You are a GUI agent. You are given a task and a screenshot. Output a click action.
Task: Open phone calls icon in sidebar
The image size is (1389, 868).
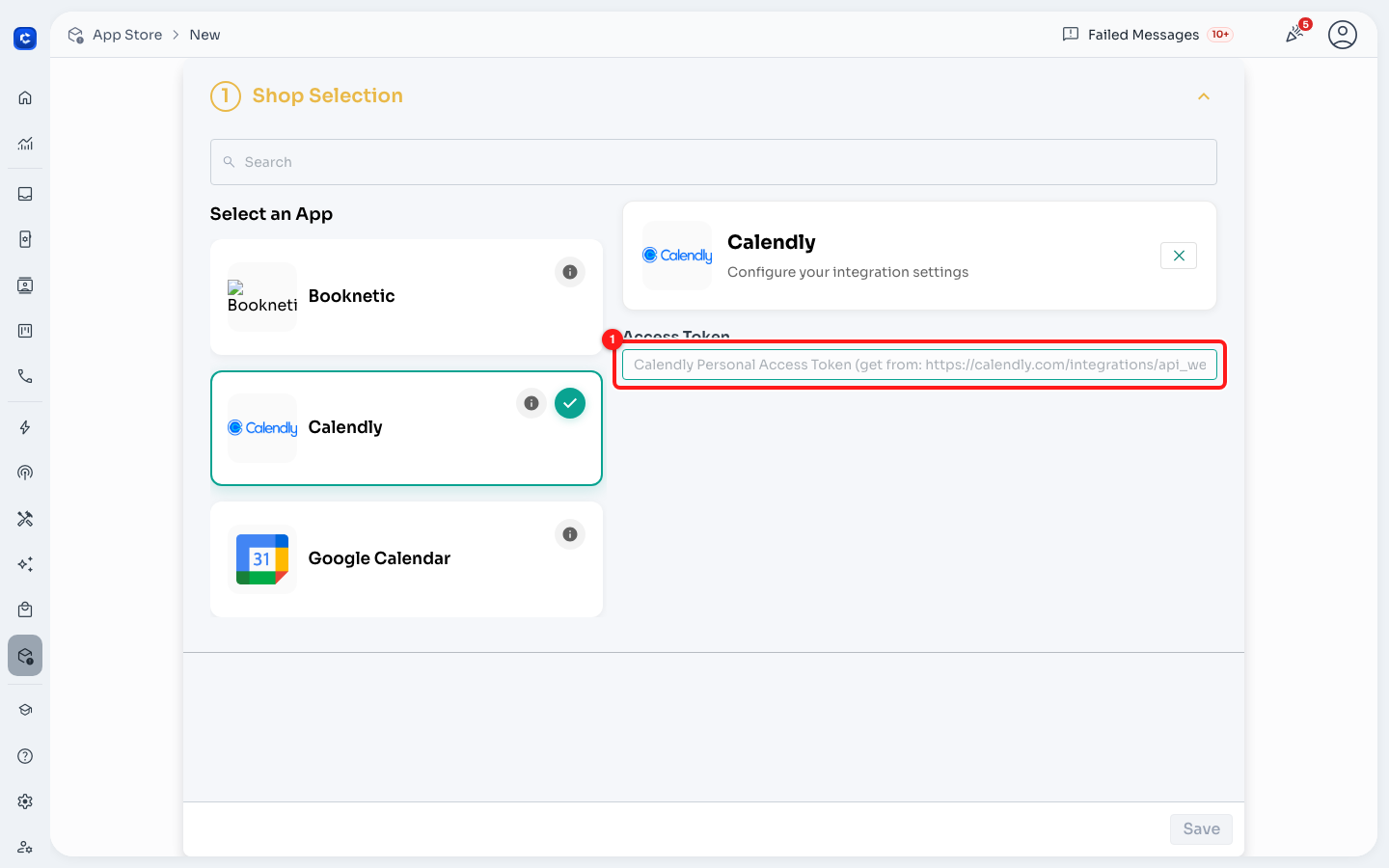(25, 376)
